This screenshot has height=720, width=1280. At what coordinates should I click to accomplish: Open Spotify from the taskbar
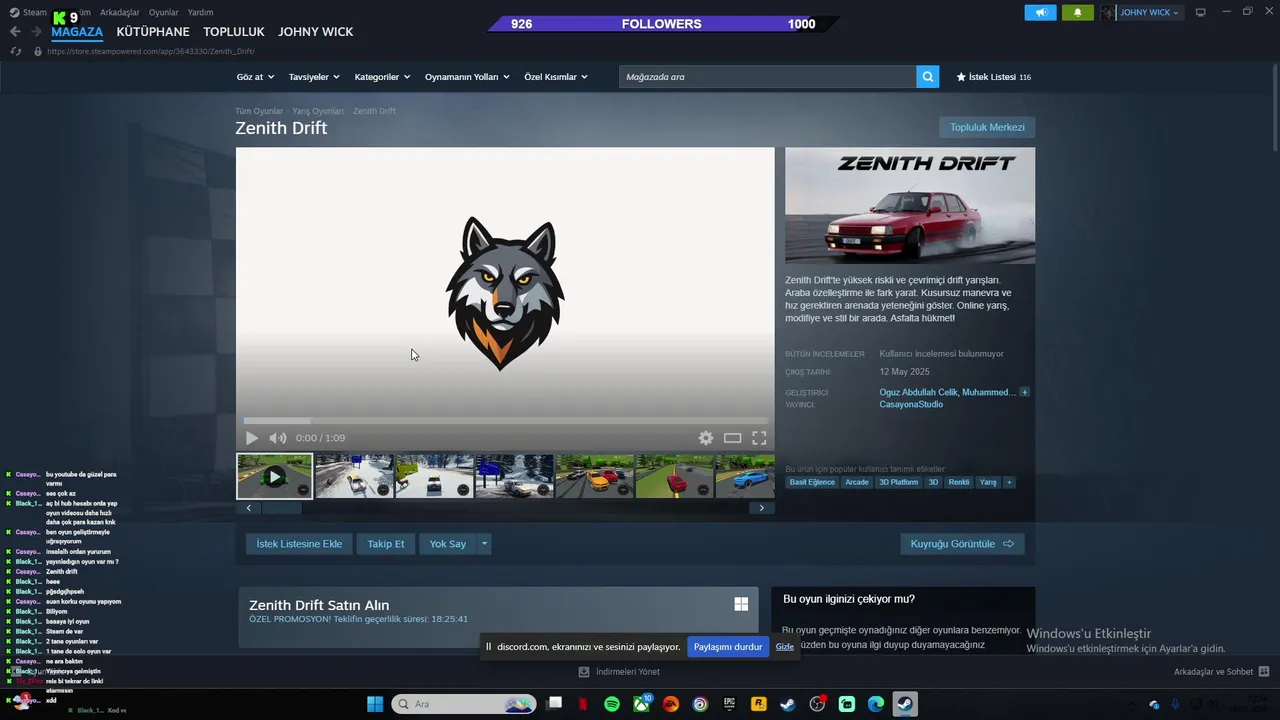click(612, 704)
